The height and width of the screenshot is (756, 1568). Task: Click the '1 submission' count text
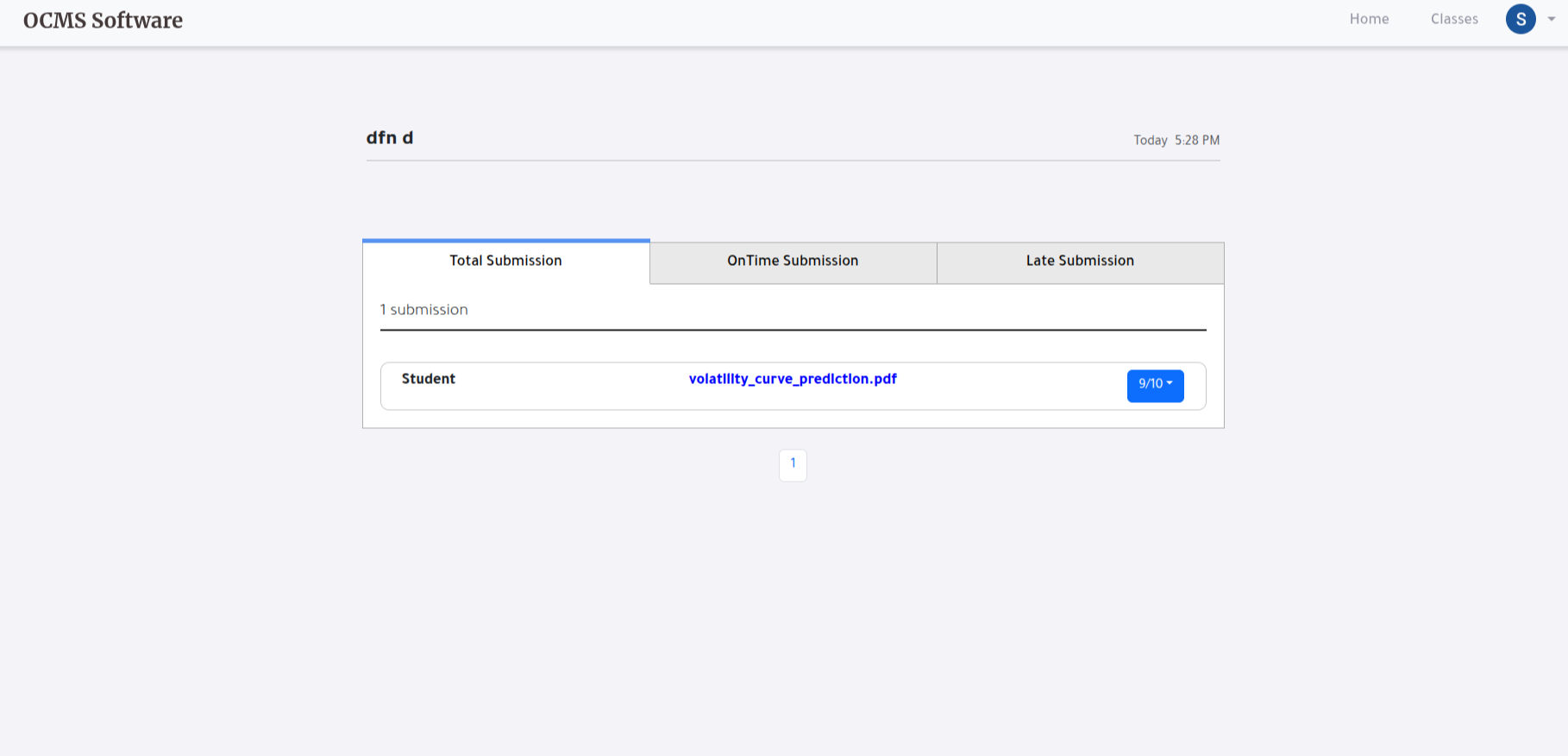[423, 310]
